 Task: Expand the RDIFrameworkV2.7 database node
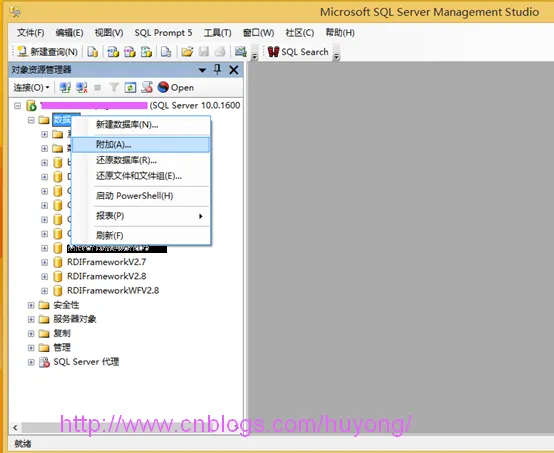coord(45,262)
